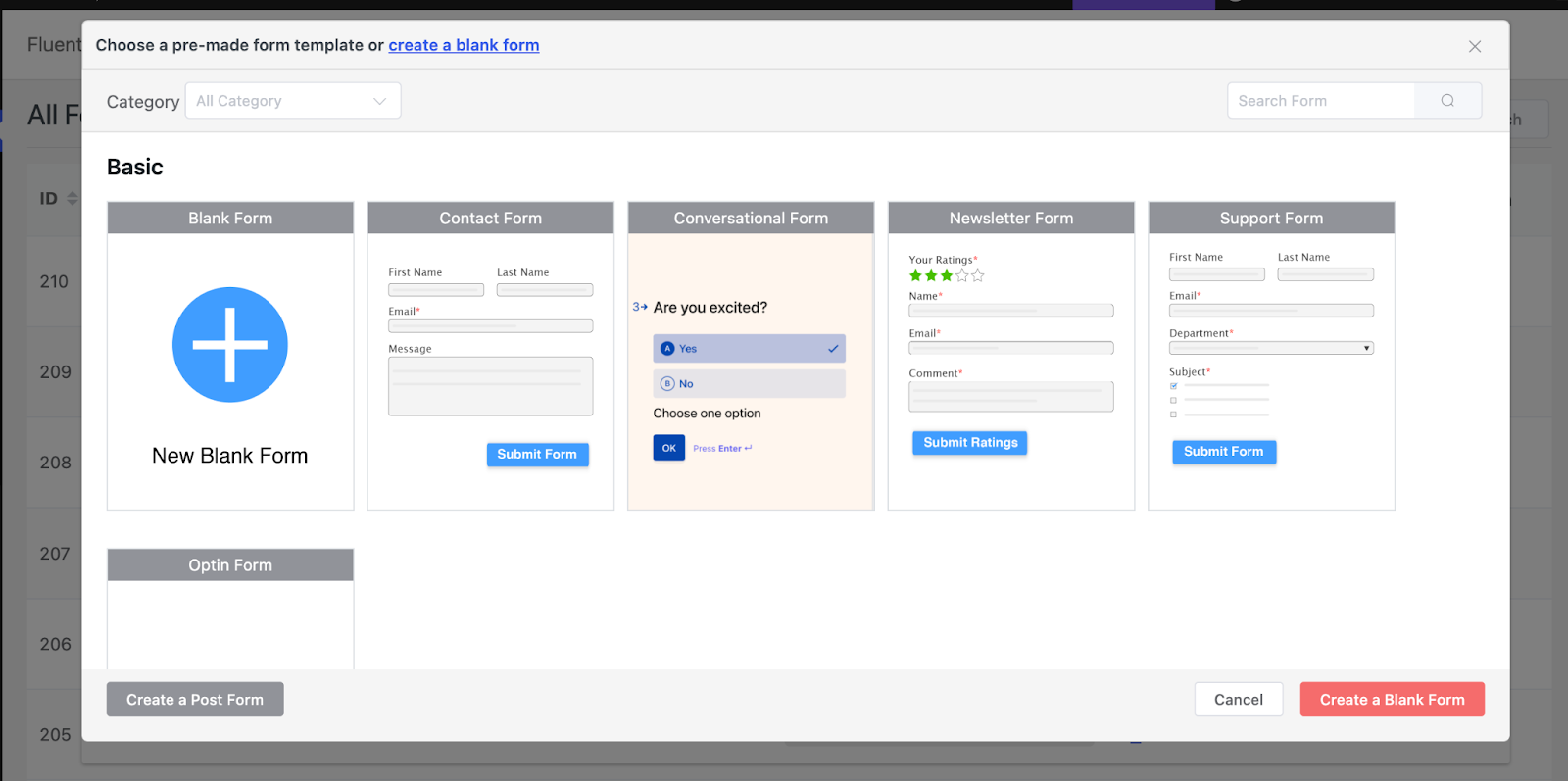Image resolution: width=1568 pixels, height=781 pixels.
Task: Click the search magnifier icon
Action: pos(1447,101)
